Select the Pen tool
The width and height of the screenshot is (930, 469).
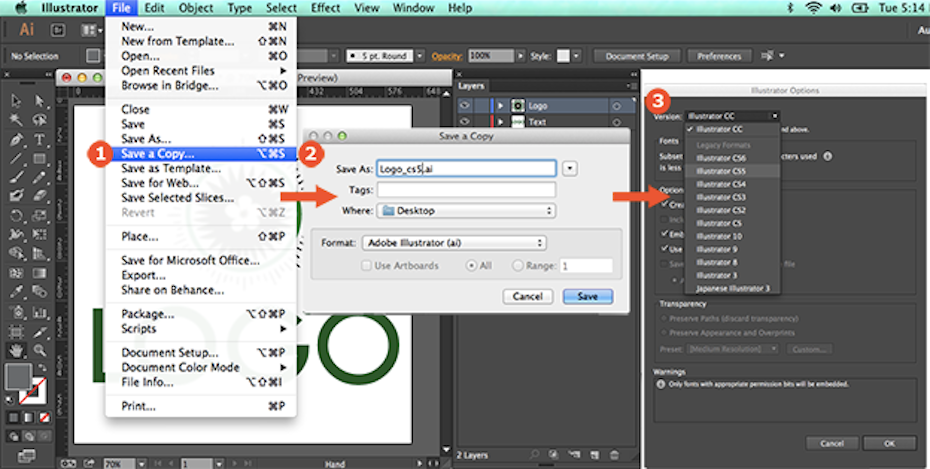(x=17, y=138)
